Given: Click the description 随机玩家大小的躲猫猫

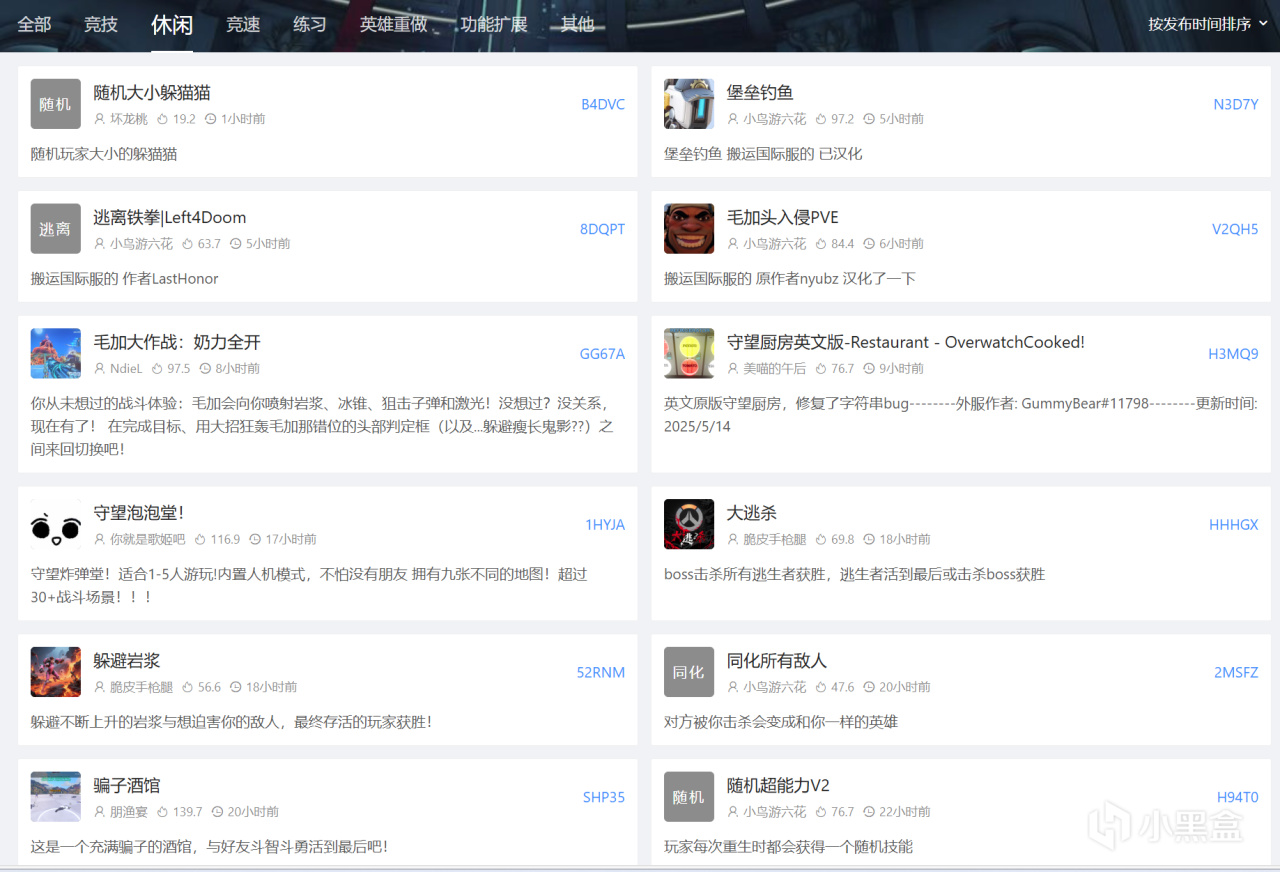Looking at the screenshot, I should pos(104,154).
